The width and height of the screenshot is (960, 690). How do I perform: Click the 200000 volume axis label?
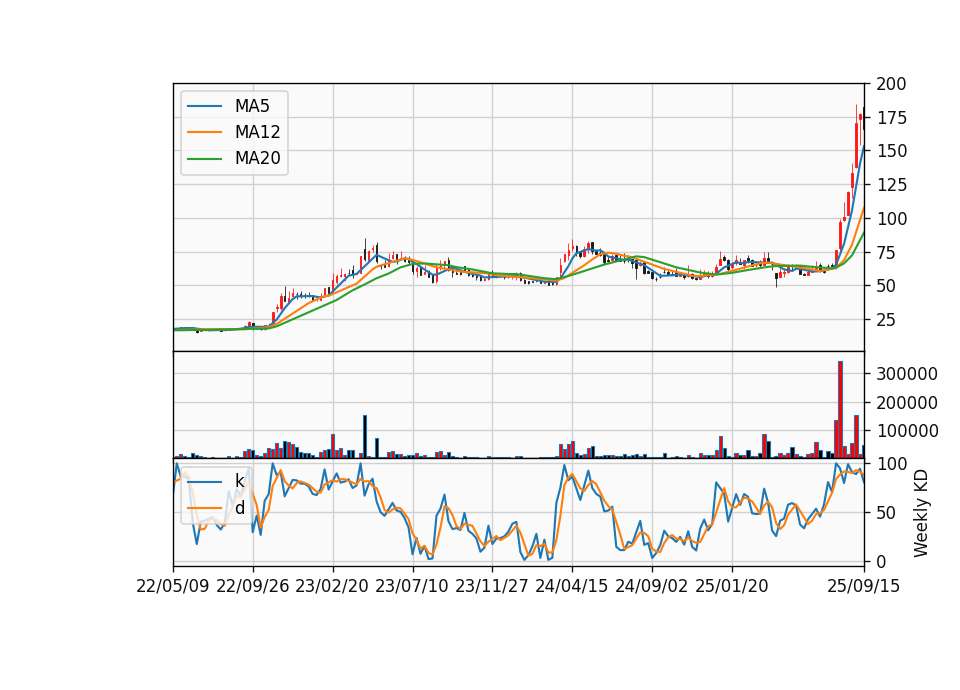pyautogui.click(x=907, y=403)
